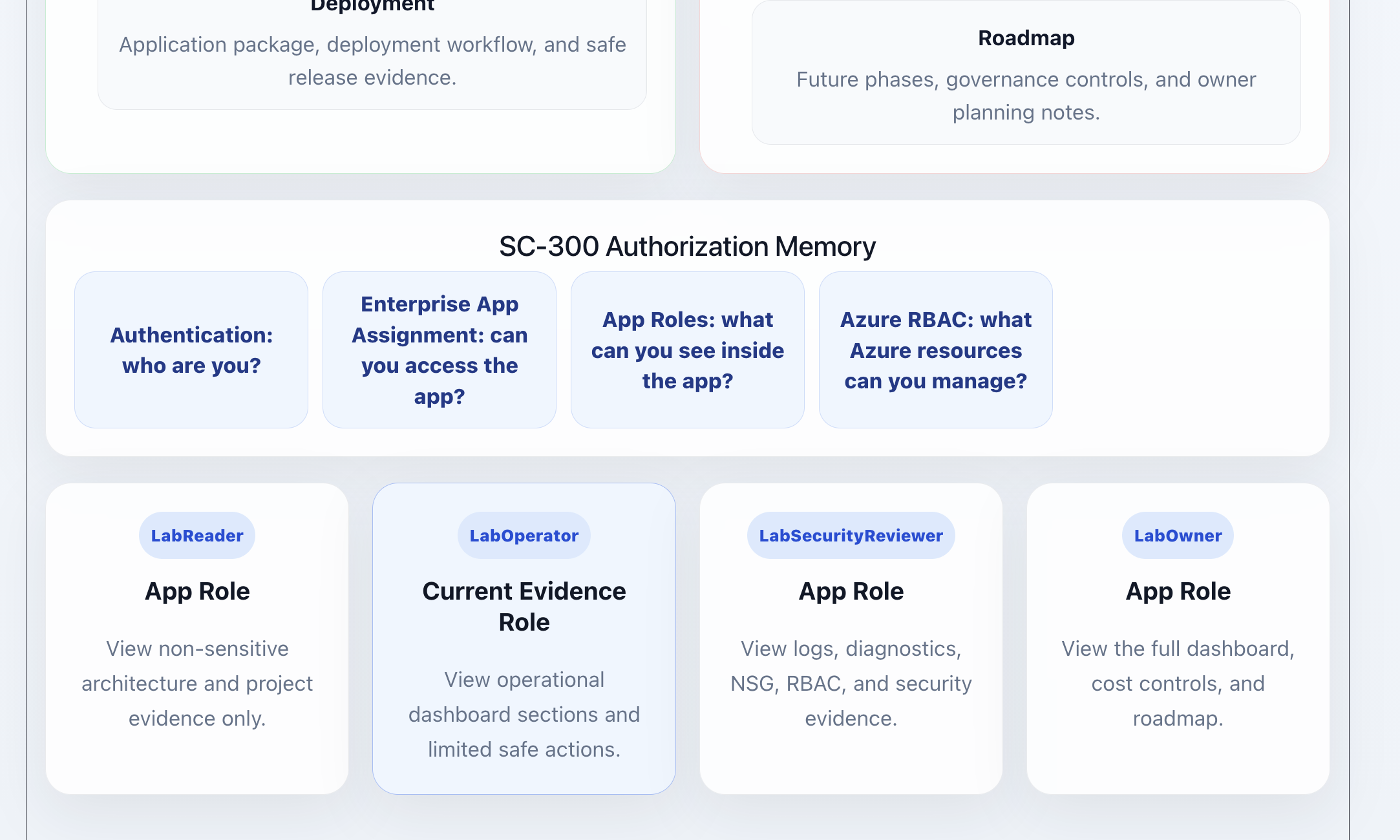Select the Enterprise App Assignment tile
Screen dimensions: 1400x840
coord(440,350)
